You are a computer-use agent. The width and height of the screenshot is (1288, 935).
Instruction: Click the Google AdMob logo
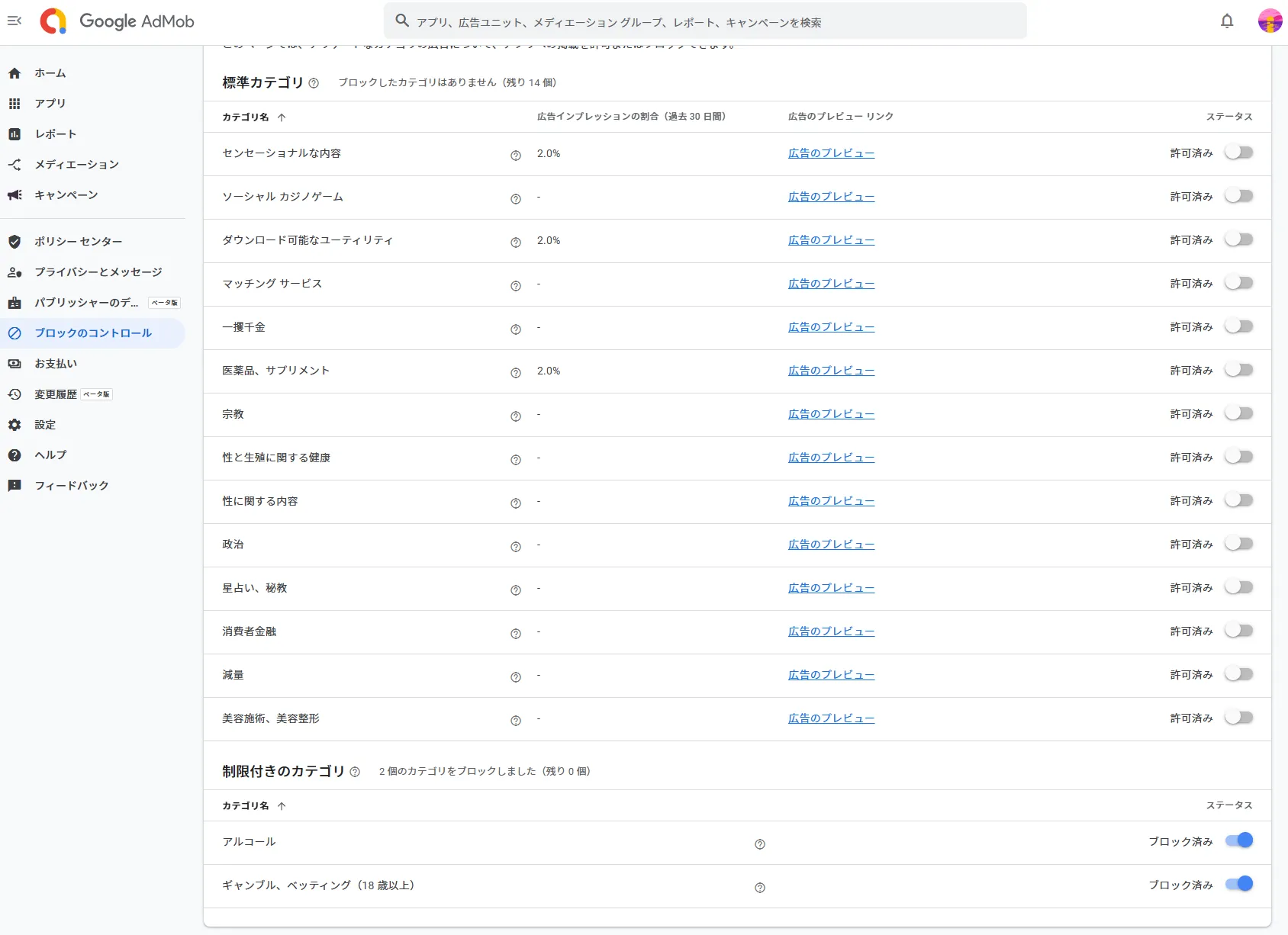tap(118, 21)
